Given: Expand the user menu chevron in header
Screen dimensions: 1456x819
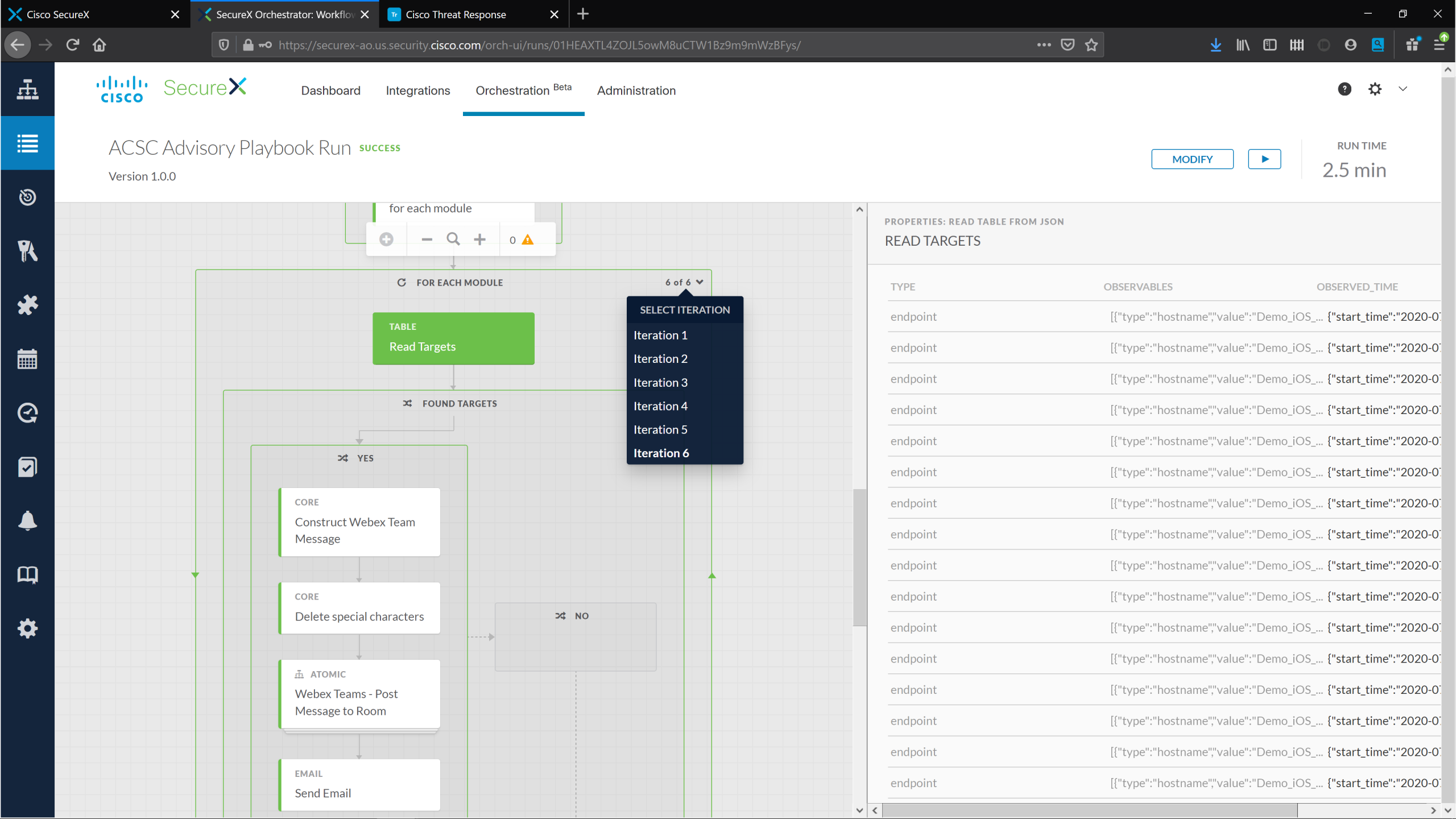Looking at the screenshot, I should click(1403, 89).
